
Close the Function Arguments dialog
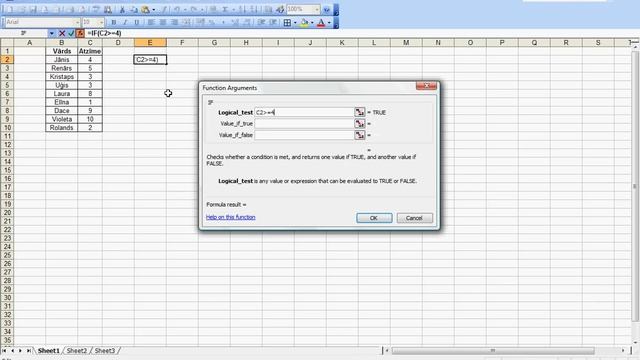[x=426, y=86]
